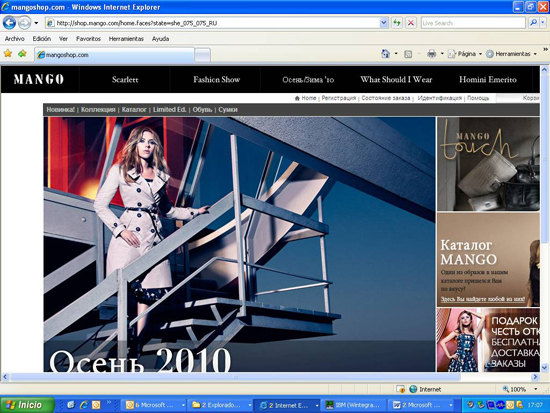This screenshot has height=413, width=550.
Task: Show more toolbar commands chevron
Action: coord(545,49)
